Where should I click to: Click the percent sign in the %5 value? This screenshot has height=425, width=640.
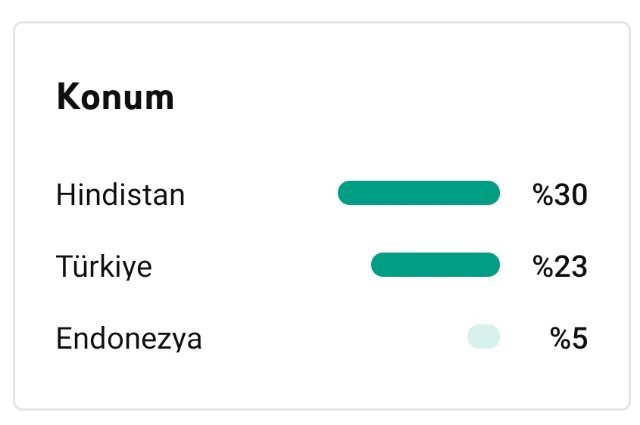560,338
